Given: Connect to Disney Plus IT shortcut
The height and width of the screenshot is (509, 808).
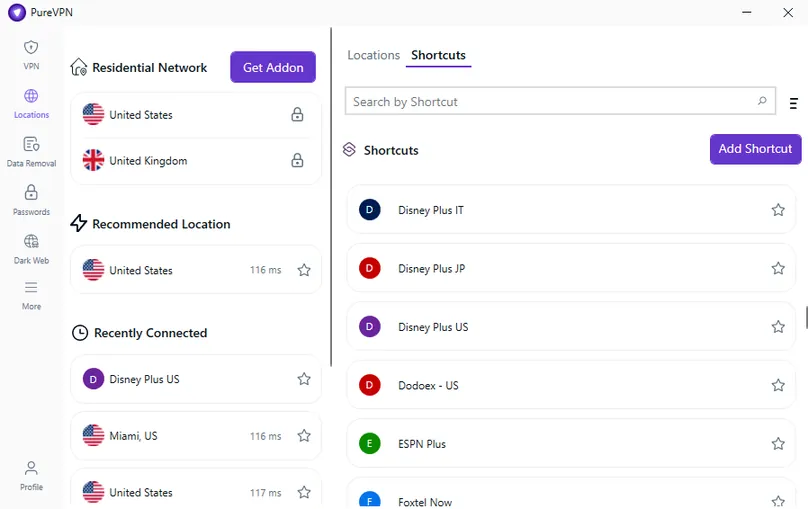Looking at the screenshot, I should (x=571, y=210).
